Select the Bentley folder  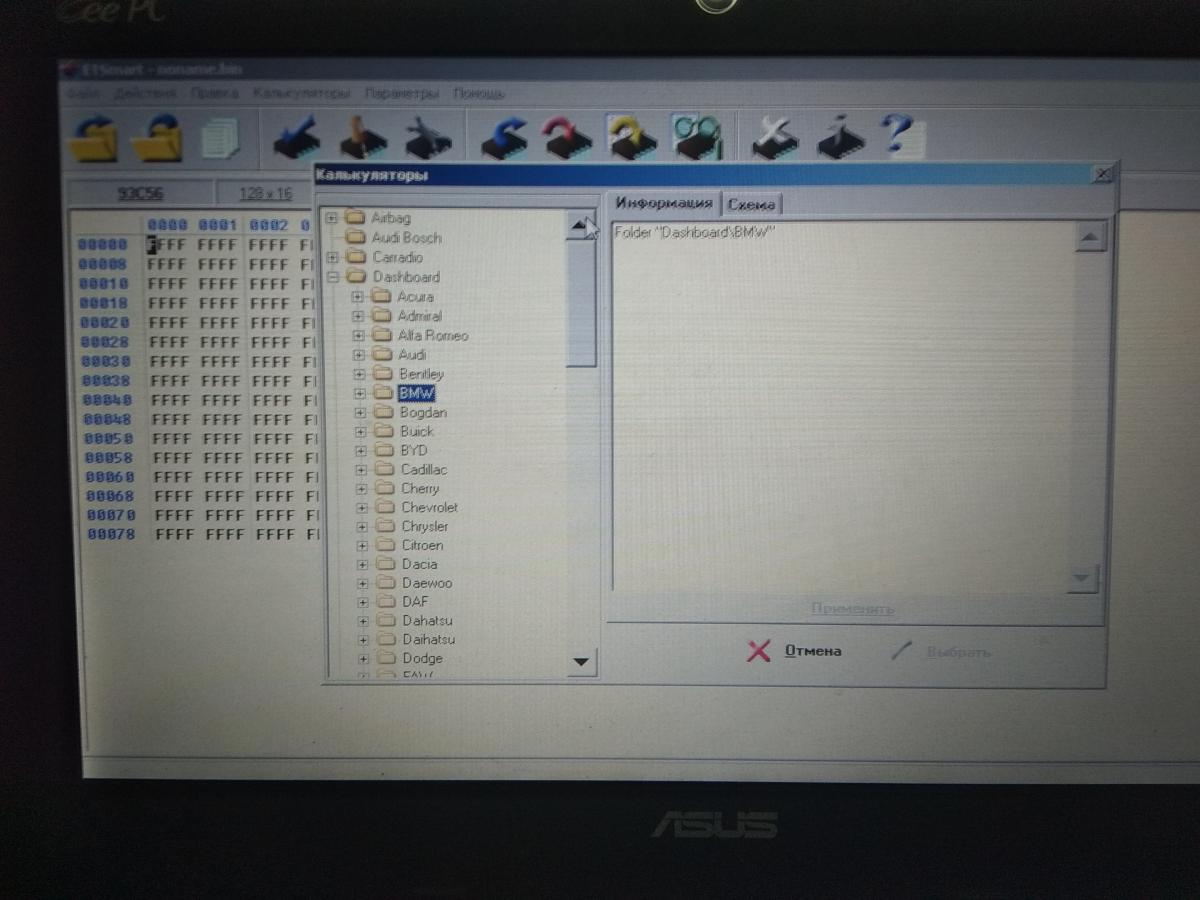[422, 373]
